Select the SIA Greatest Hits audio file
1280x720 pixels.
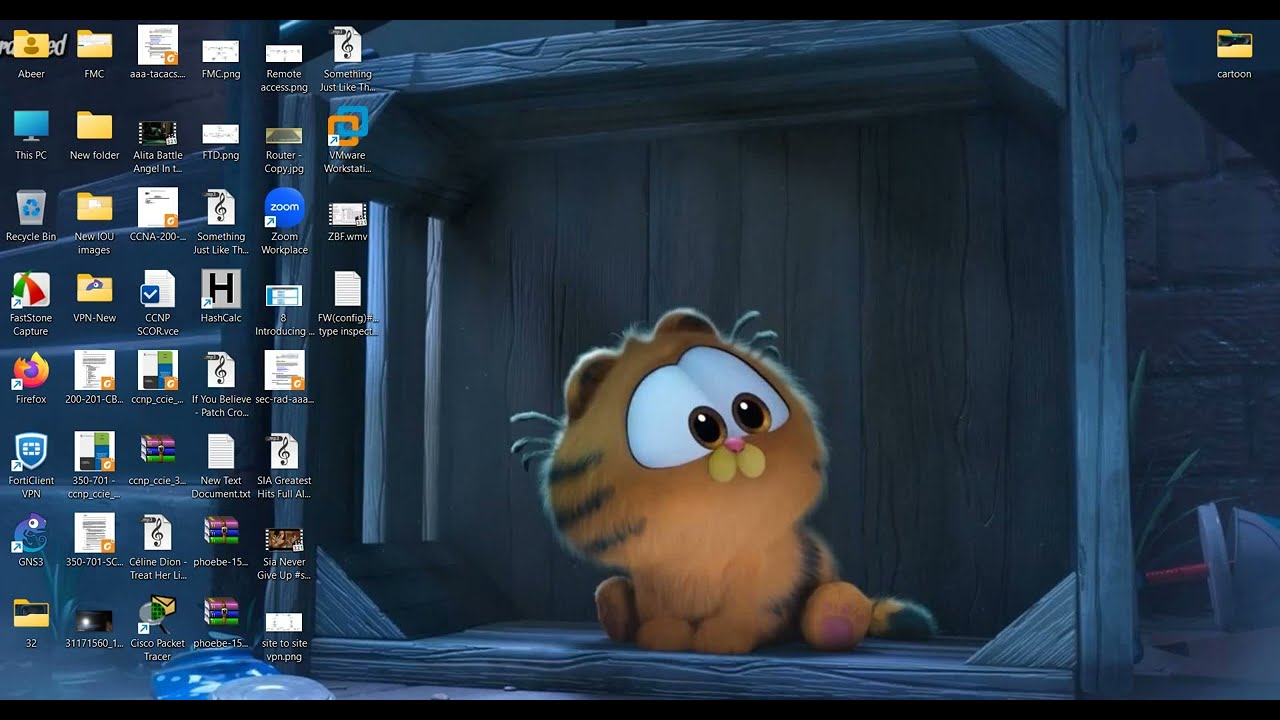point(284,465)
